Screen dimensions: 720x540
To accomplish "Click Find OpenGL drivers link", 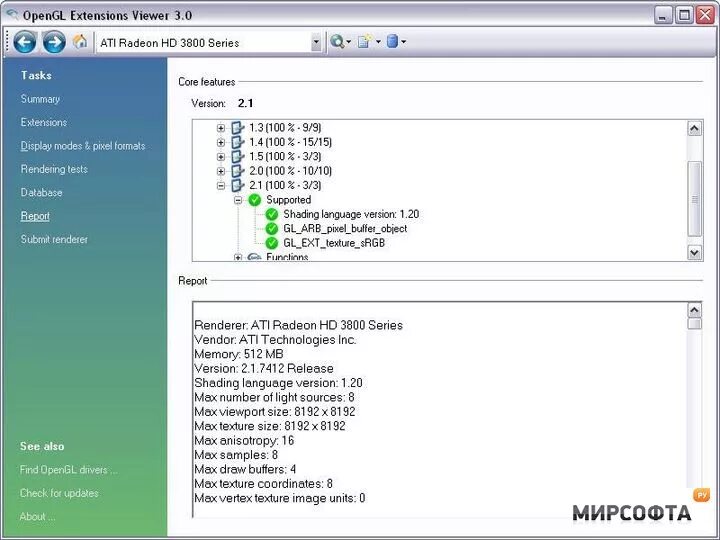I will (68, 470).
